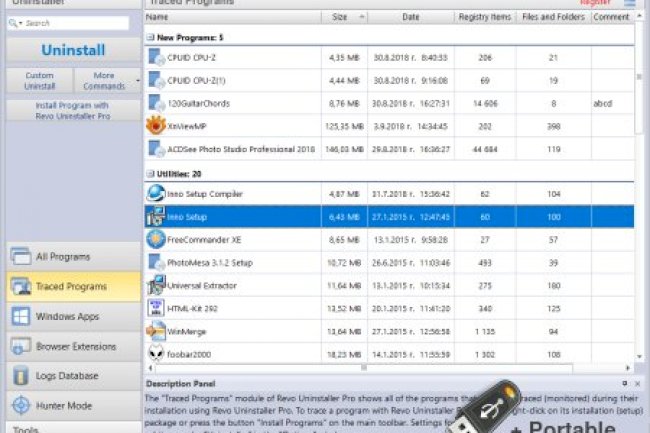Screen dimensions: 650x433
Task: Open the Windows Apps module
Action: click(70, 316)
